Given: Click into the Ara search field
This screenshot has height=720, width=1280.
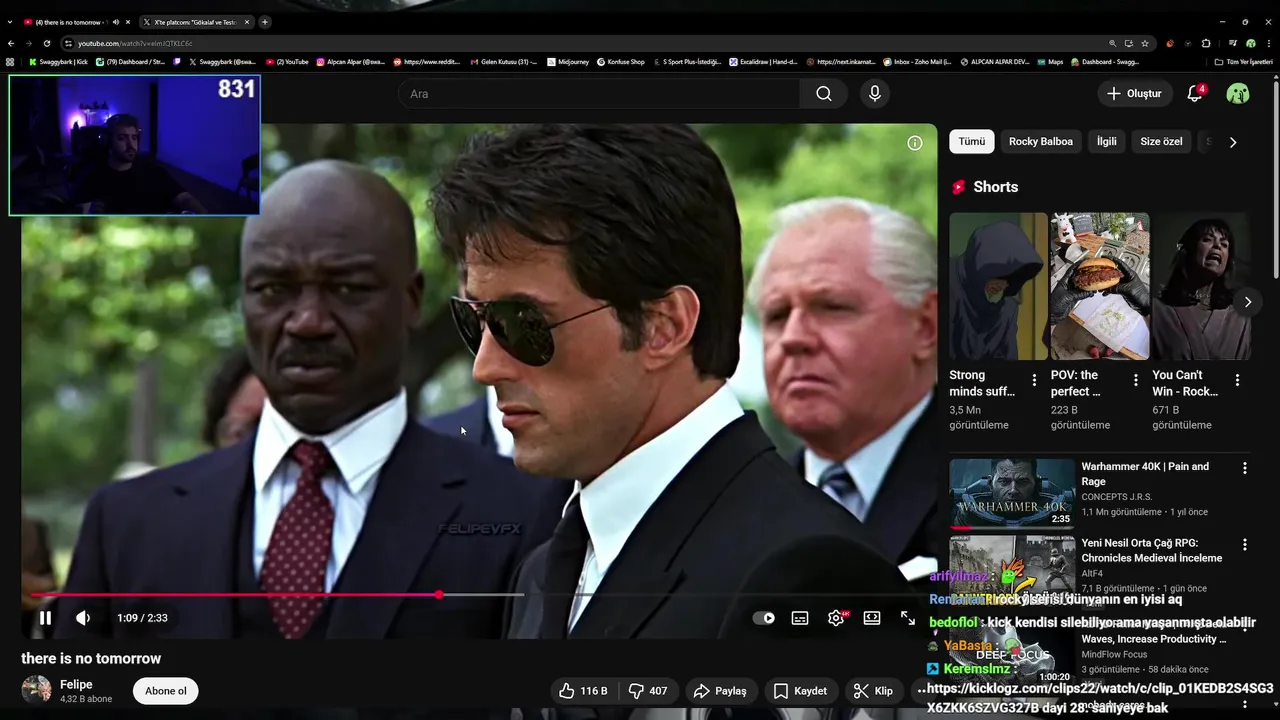Looking at the screenshot, I should click(x=599, y=93).
